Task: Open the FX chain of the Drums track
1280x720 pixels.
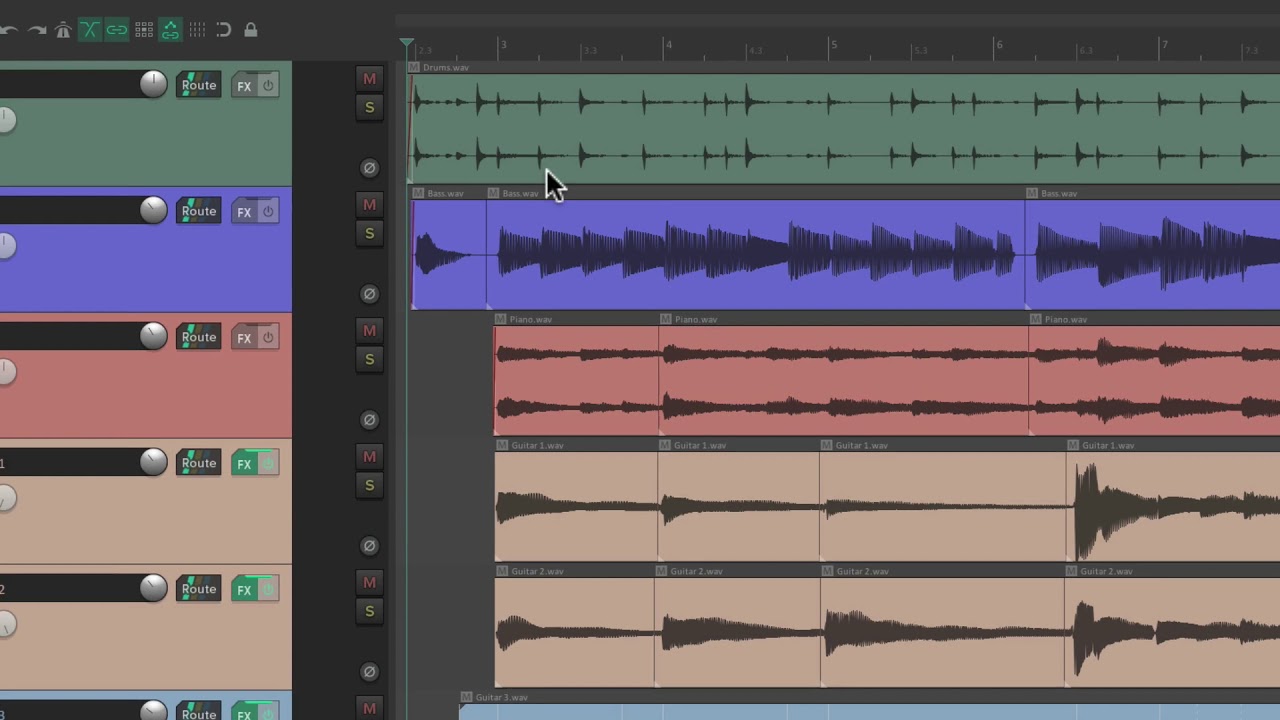Action: tap(244, 86)
